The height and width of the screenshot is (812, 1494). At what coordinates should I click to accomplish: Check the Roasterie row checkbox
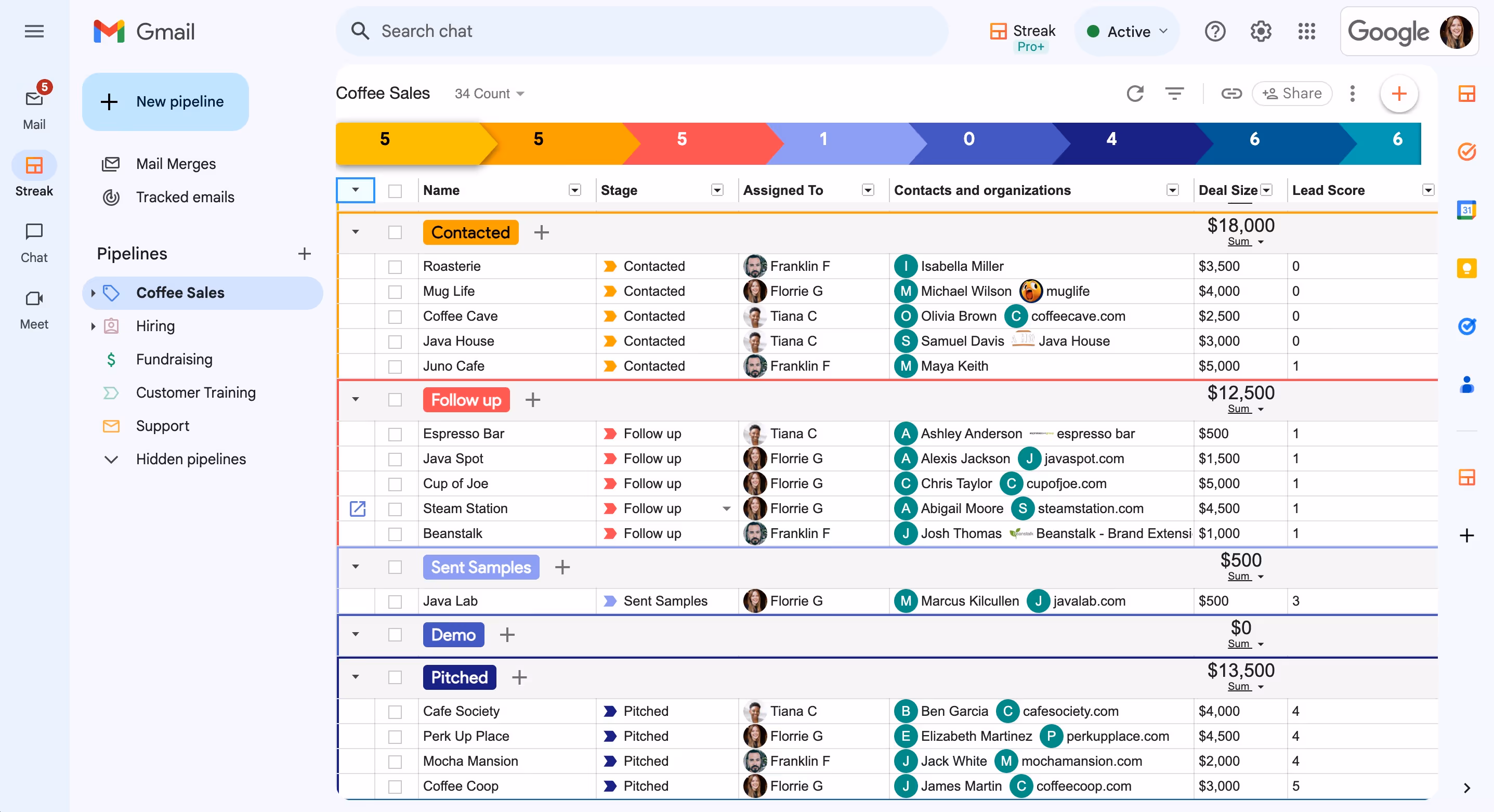coord(395,266)
